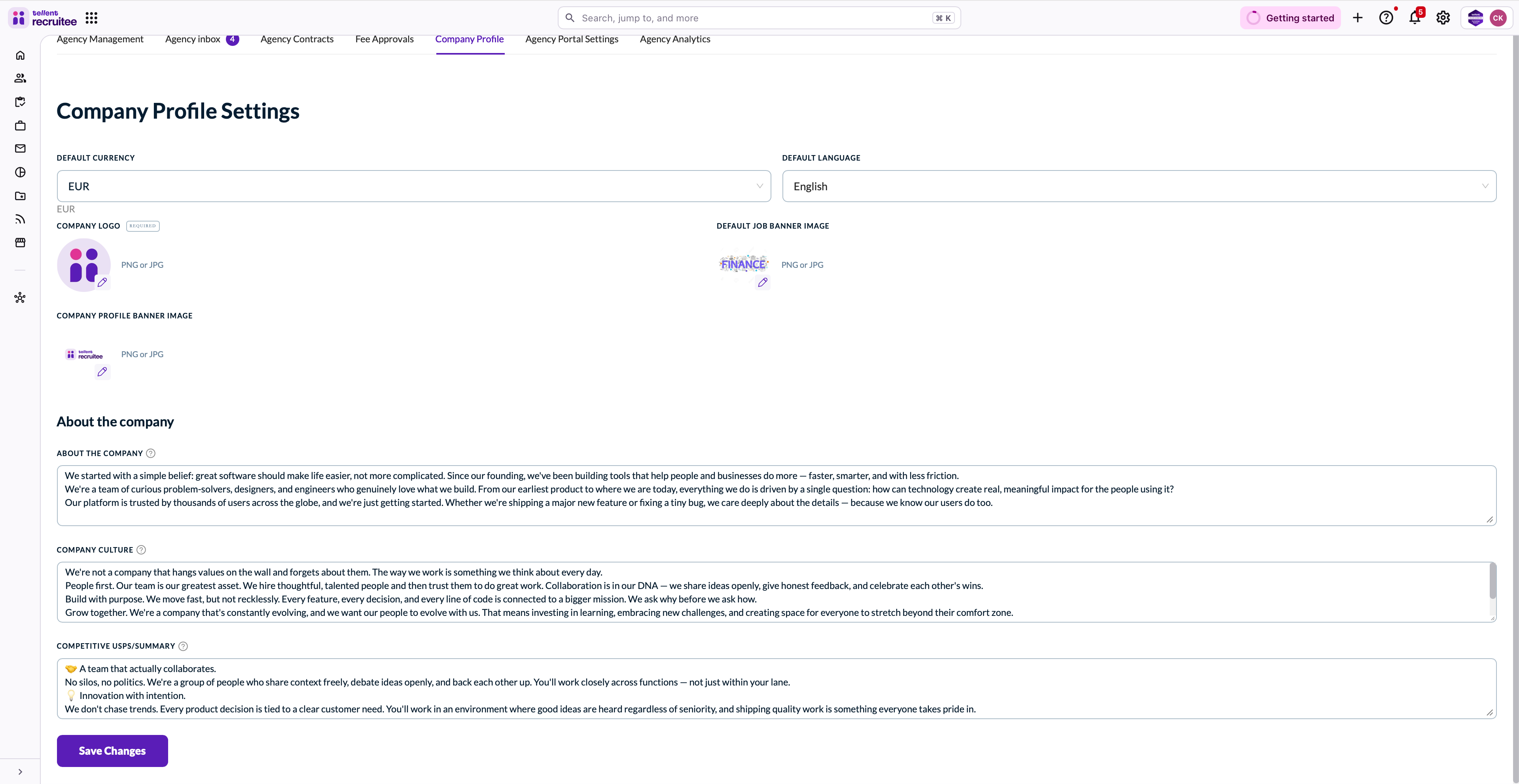Open the Reports pie chart icon
This screenshot has height=784, width=1519.
pyautogui.click(x=20, y=172)
